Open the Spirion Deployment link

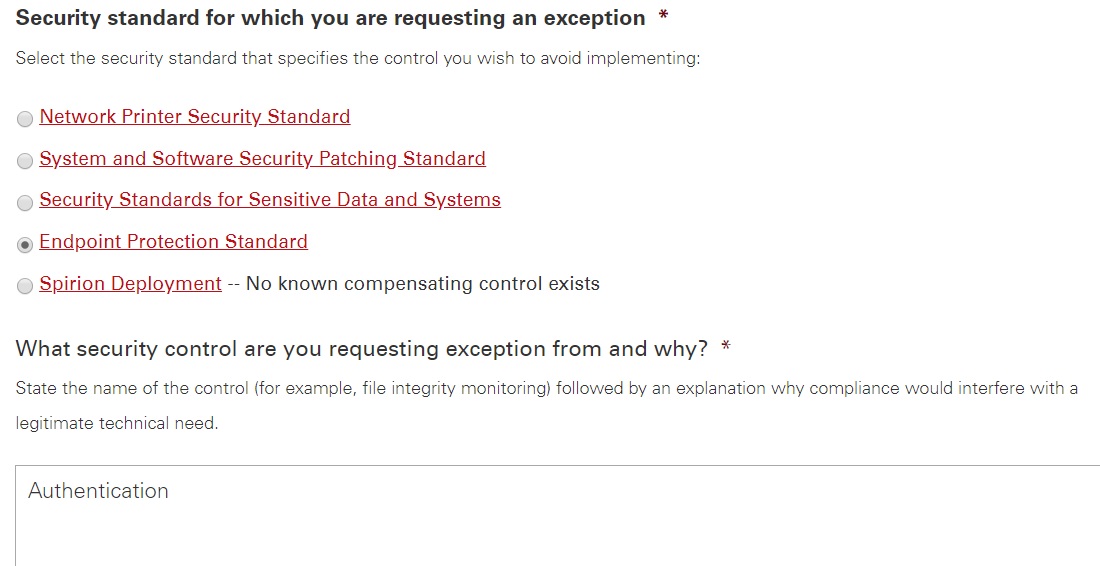click(130, 284)
